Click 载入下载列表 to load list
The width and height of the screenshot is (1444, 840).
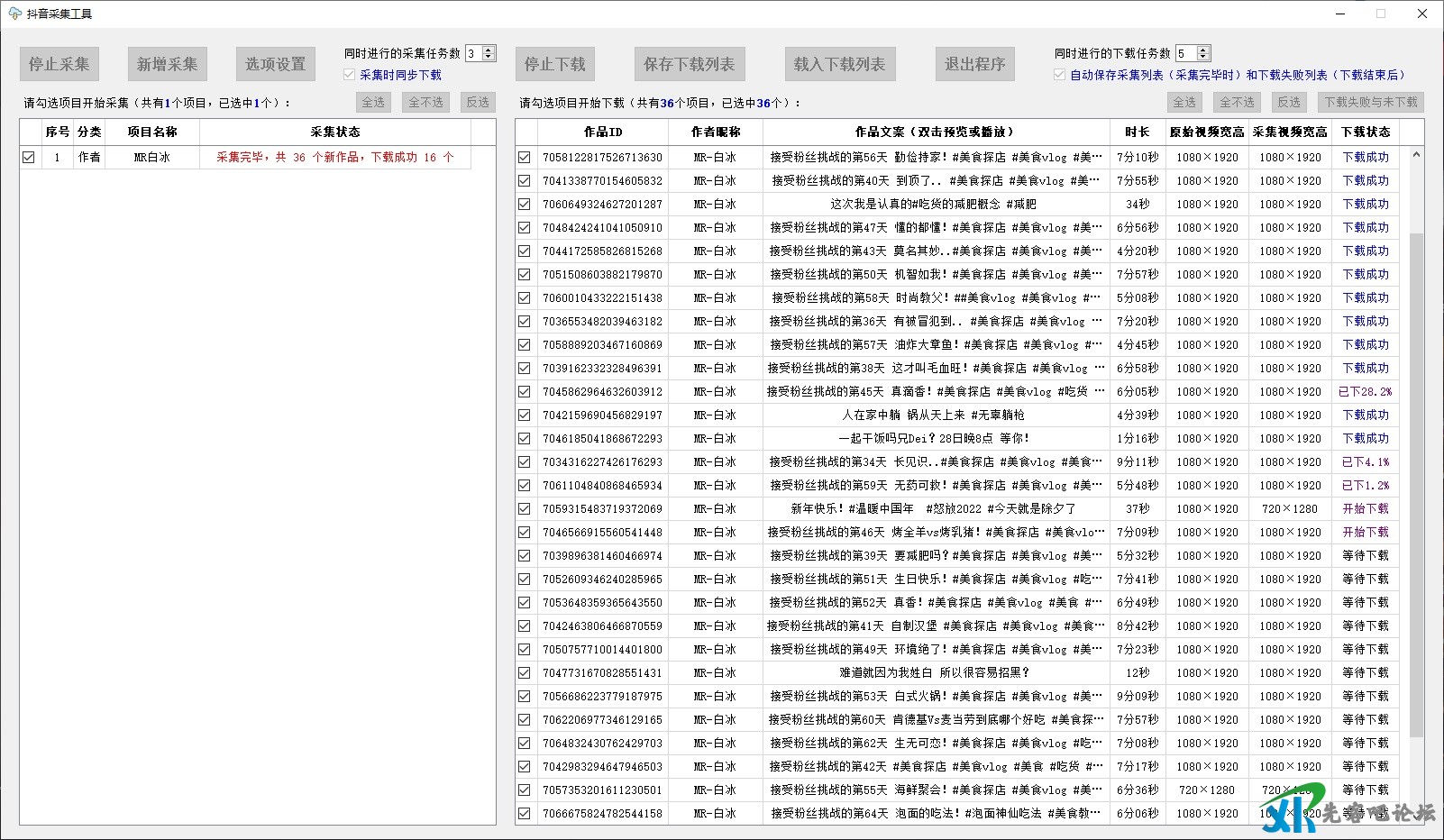pos(839,64)
